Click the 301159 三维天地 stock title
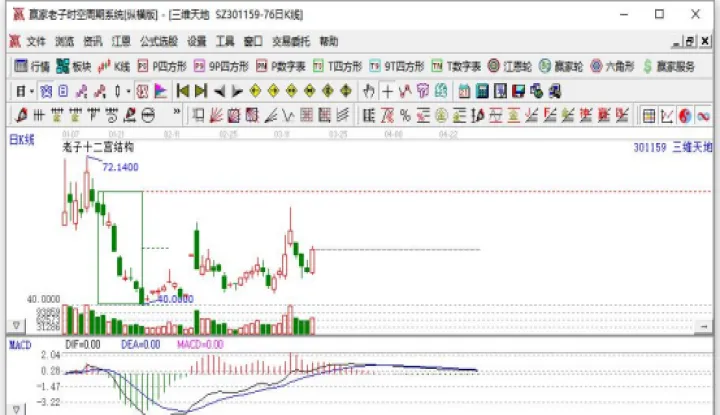The image size is (720, 415). (x=673, y=147)
